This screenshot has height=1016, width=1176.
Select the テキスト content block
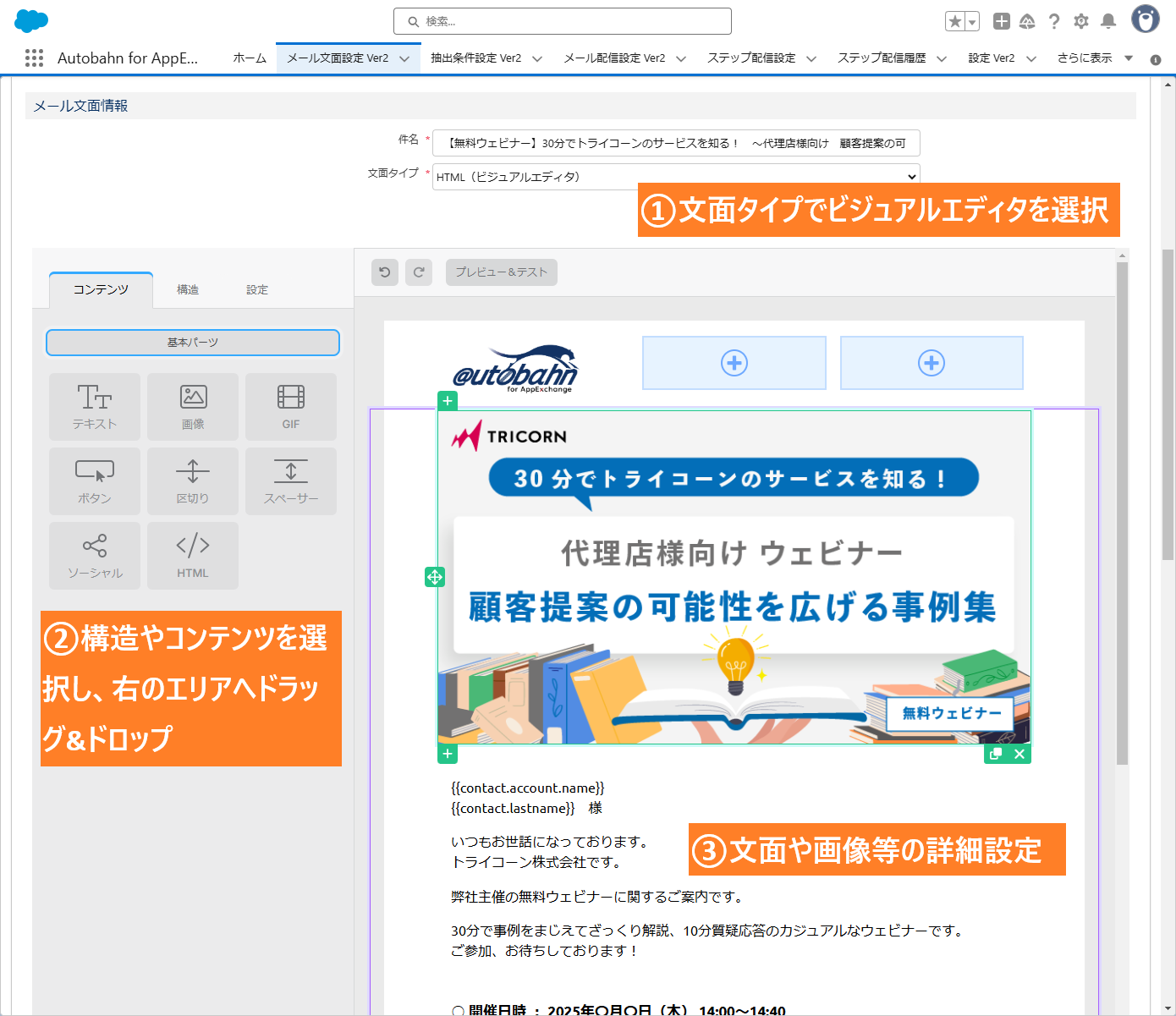click(95, 407)
